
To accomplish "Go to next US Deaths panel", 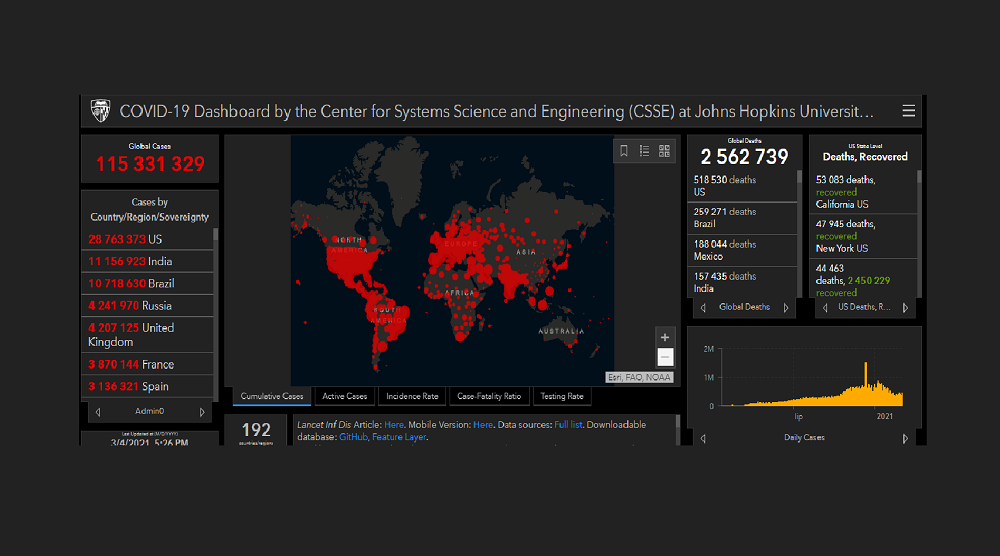I will tap(905, 308).
